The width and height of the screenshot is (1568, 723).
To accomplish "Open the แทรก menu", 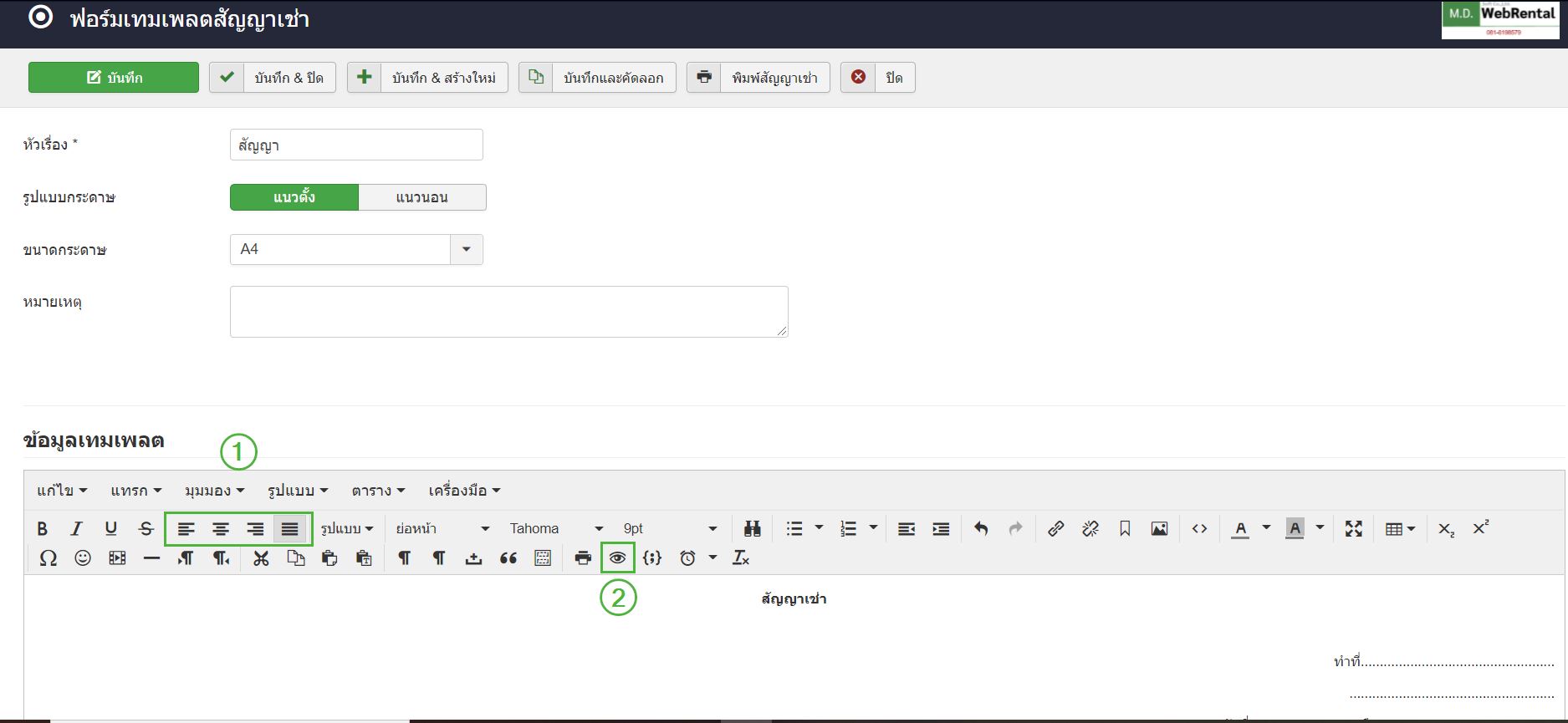I will pos(135,491).
